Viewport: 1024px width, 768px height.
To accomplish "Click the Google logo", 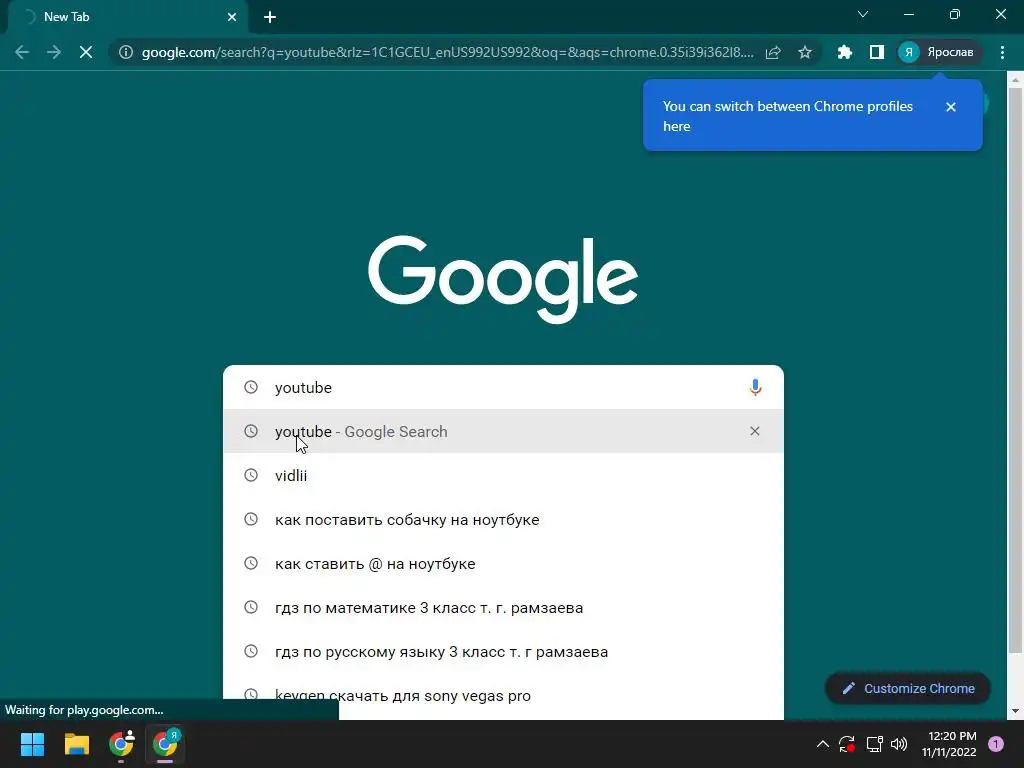I will 503,280.
